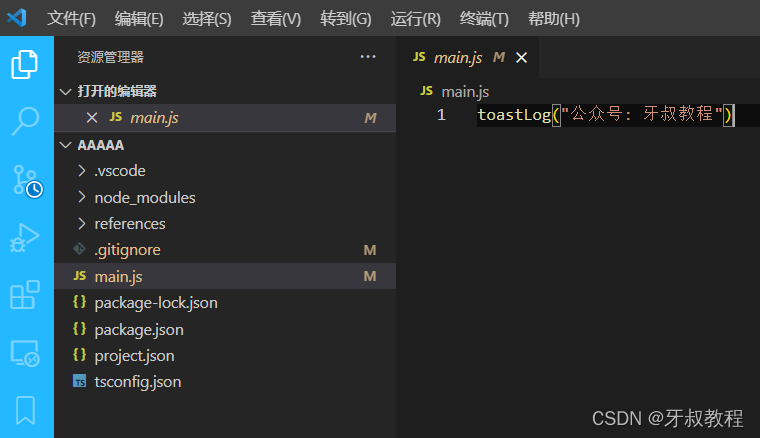
Task: Click the 资源管理器 panel title
Action: coord(111,57)
